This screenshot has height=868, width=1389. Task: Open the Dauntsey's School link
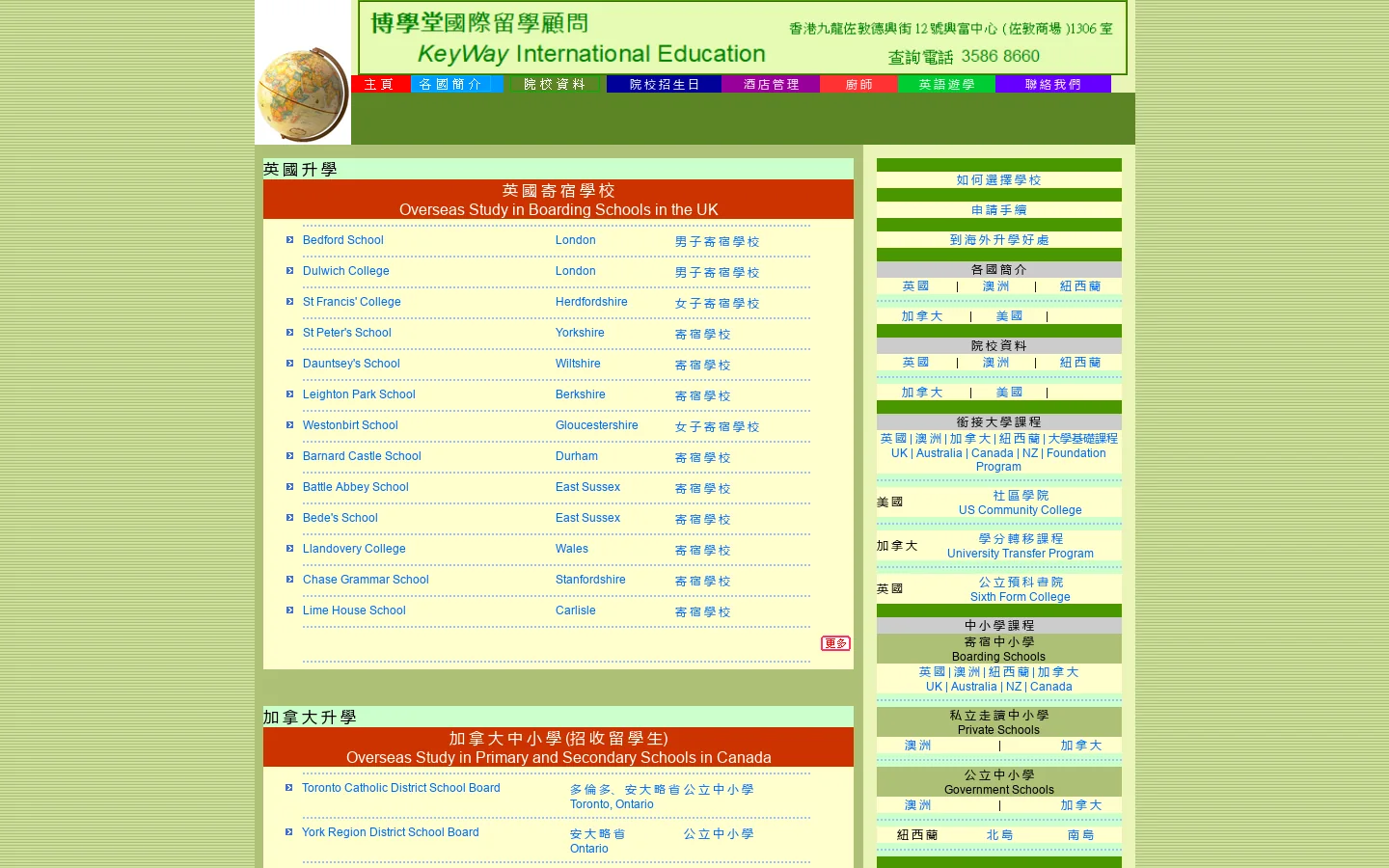tap(351, 364)
